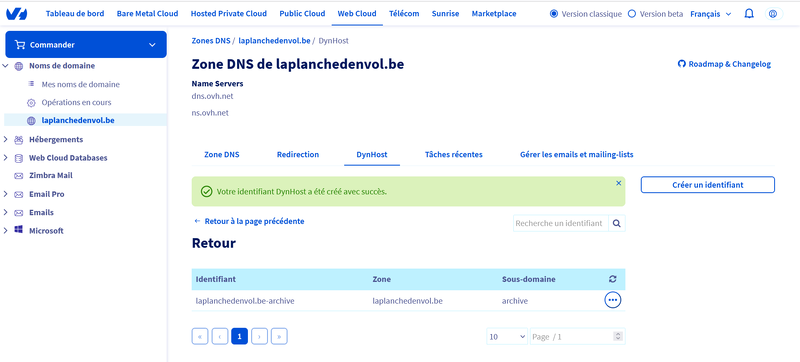
Task: Click the Zimbra Mail envelope icon
Action: [x=19, y=176]
